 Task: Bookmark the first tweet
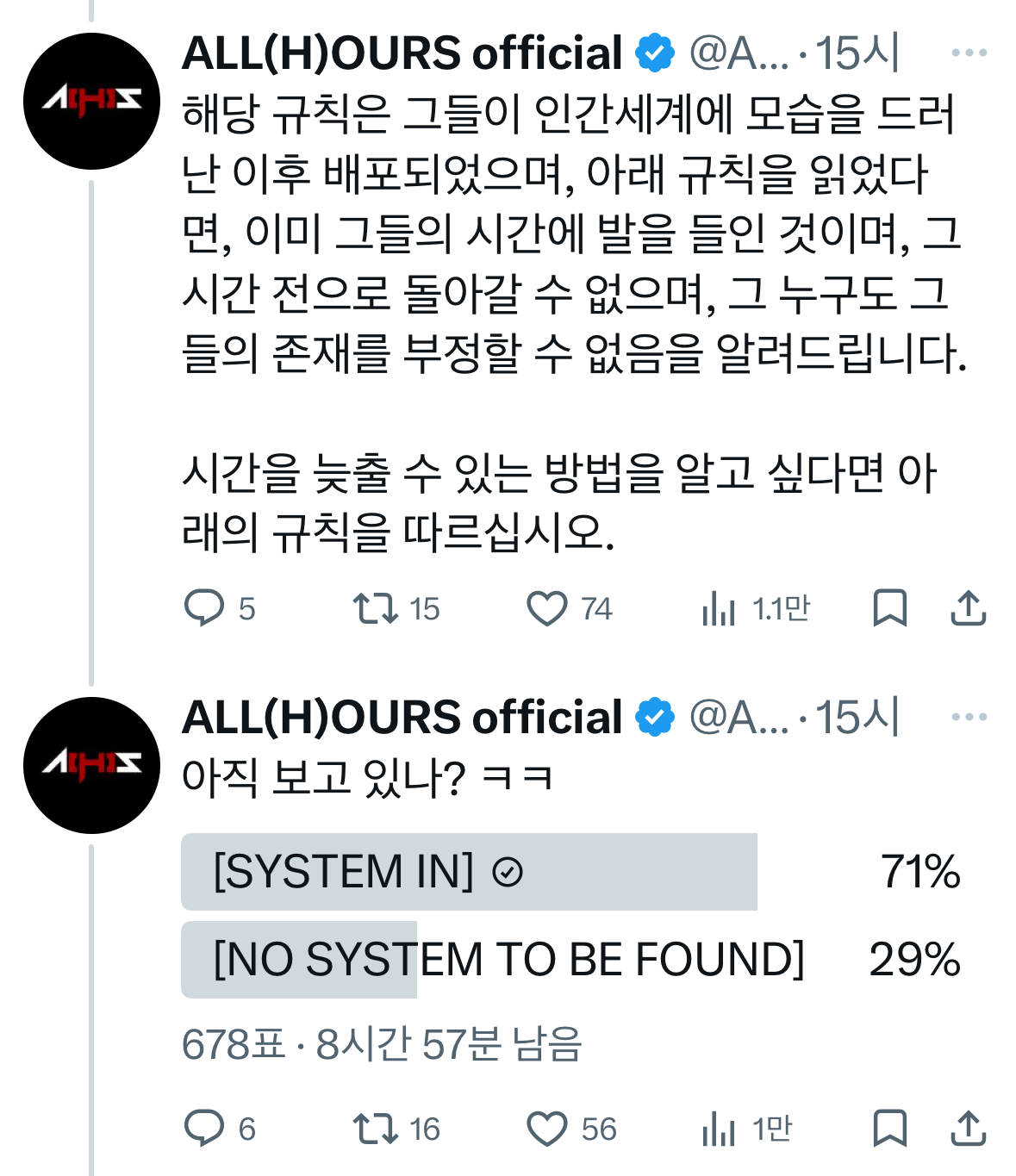pyautogui.click(x=889, y=608)
